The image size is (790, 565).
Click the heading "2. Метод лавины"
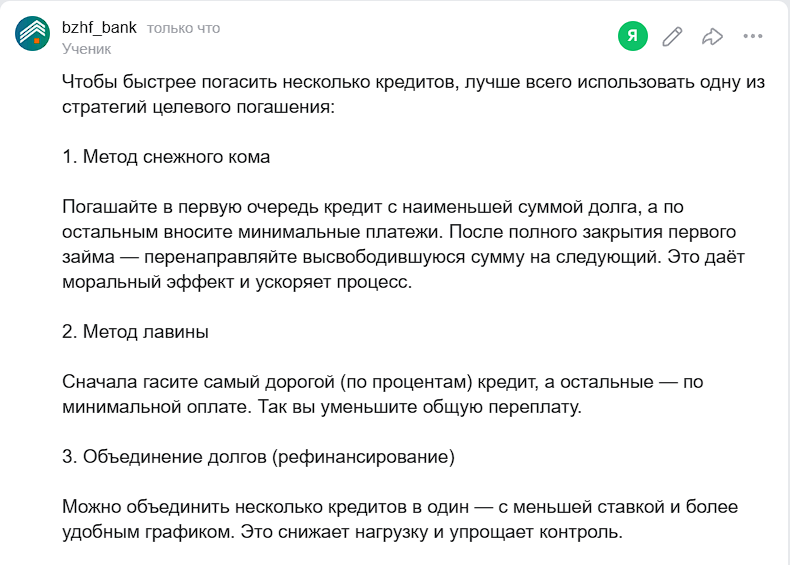click(135, 331)
